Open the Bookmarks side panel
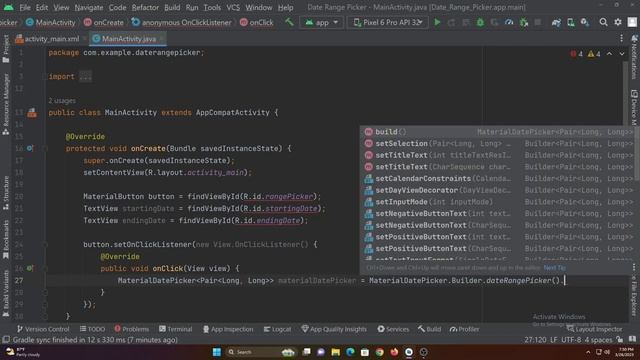The height and width of the screenshot is (360, 640). coord(6,239)
